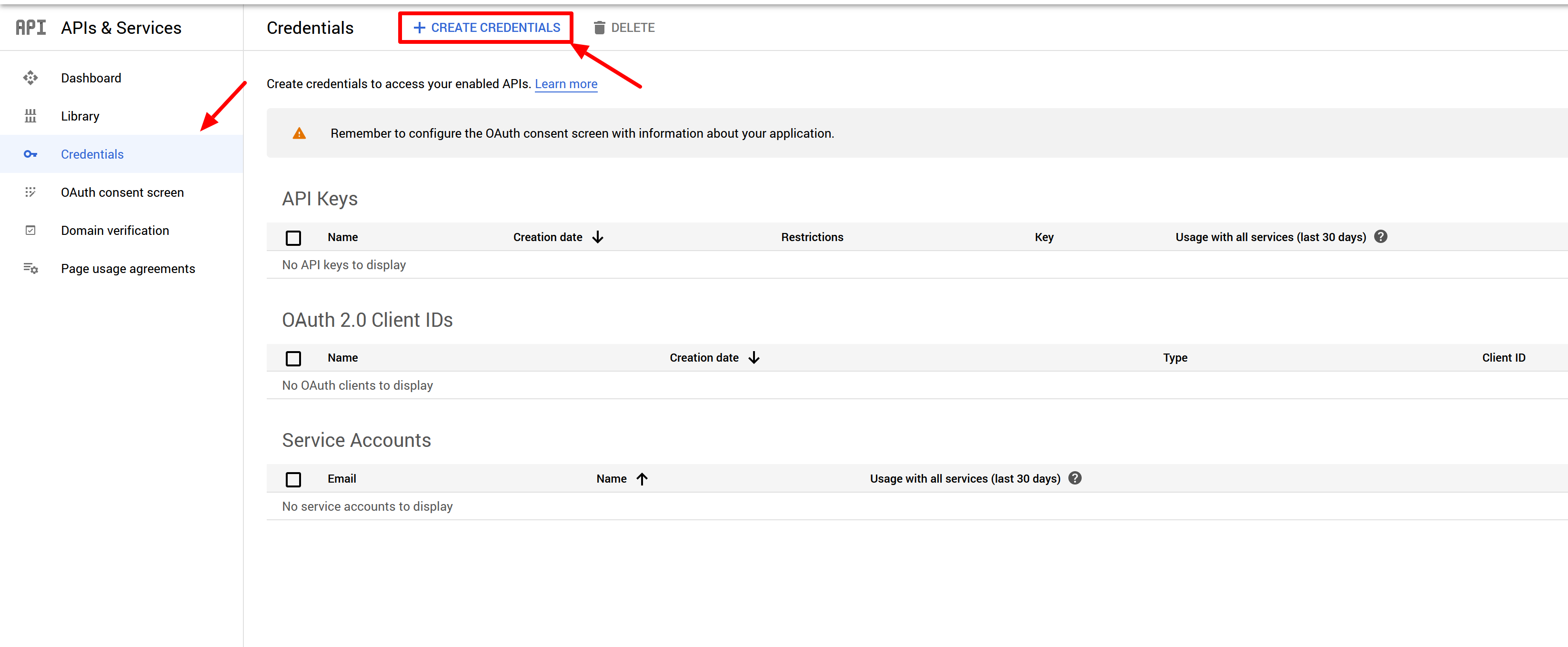
Task: Click help icon beside Service Accounts usage column
Action: point(1075,478)
